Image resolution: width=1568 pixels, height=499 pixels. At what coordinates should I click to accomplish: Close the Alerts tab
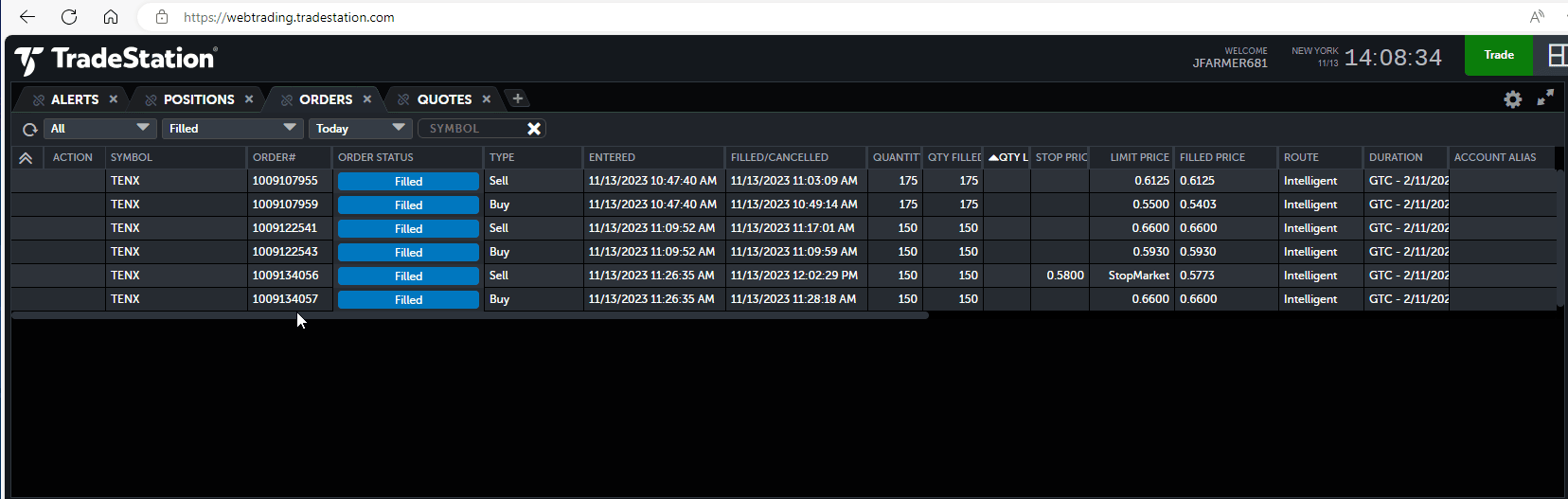tap(114, 99)
